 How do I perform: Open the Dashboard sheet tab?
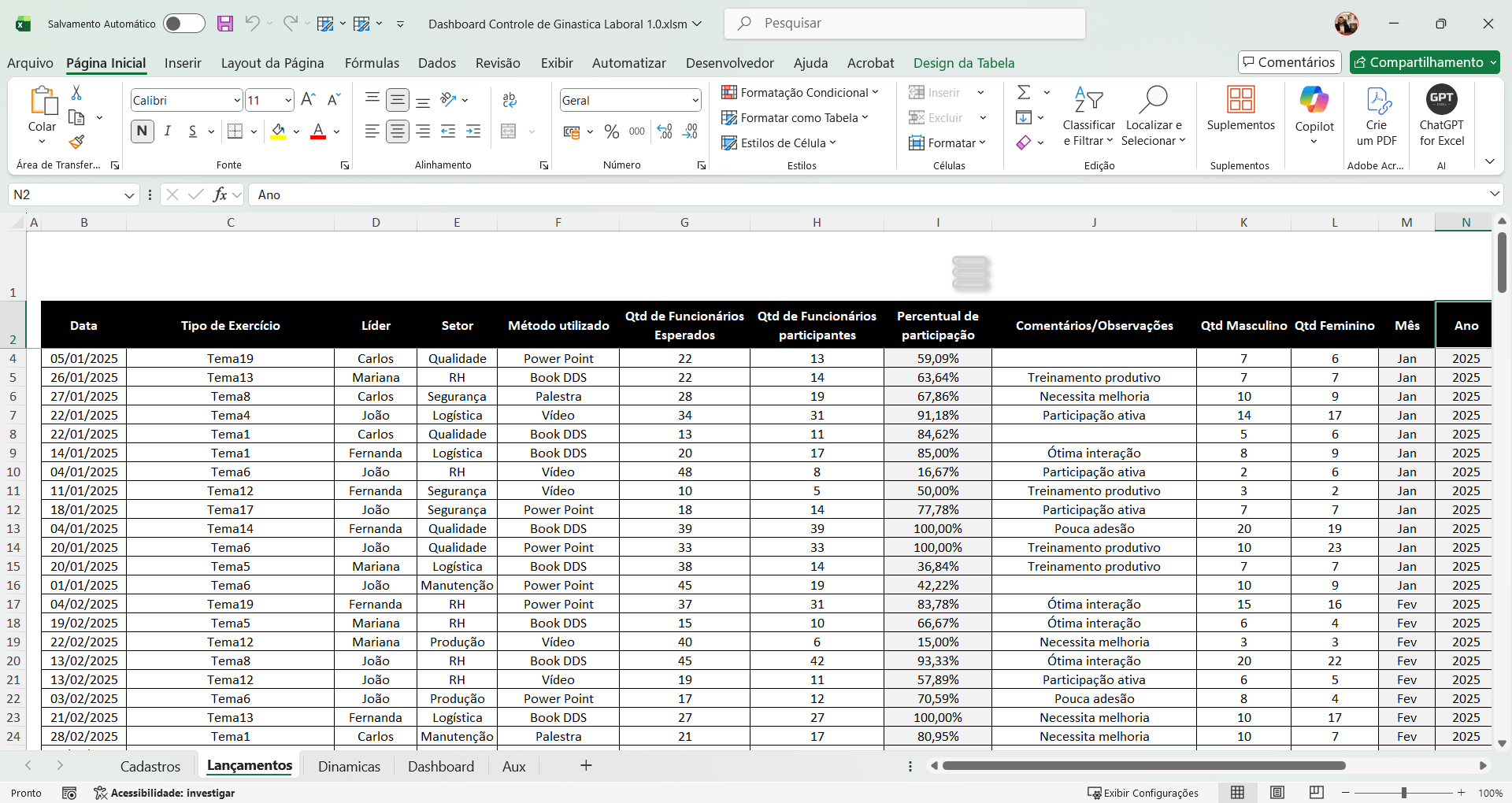440,765
